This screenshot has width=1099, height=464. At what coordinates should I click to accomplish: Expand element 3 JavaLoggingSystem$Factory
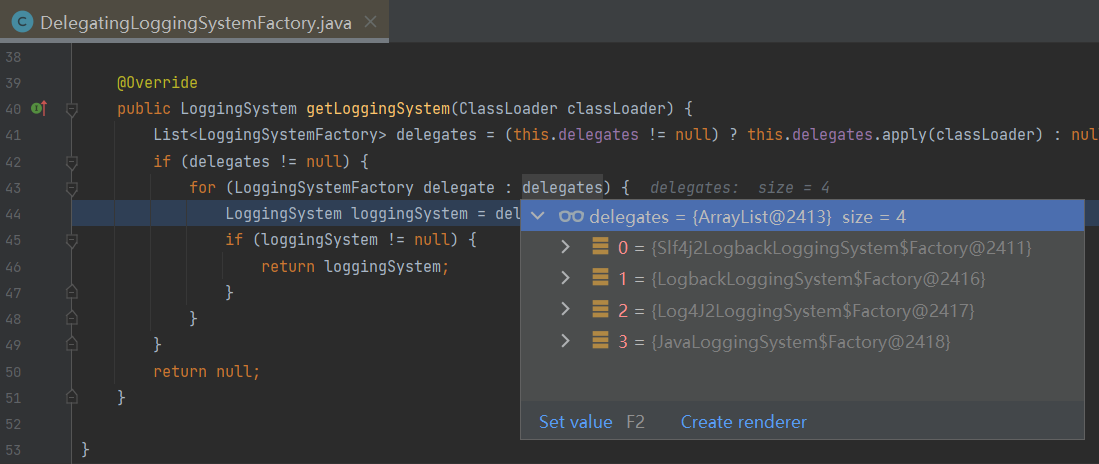566,341
